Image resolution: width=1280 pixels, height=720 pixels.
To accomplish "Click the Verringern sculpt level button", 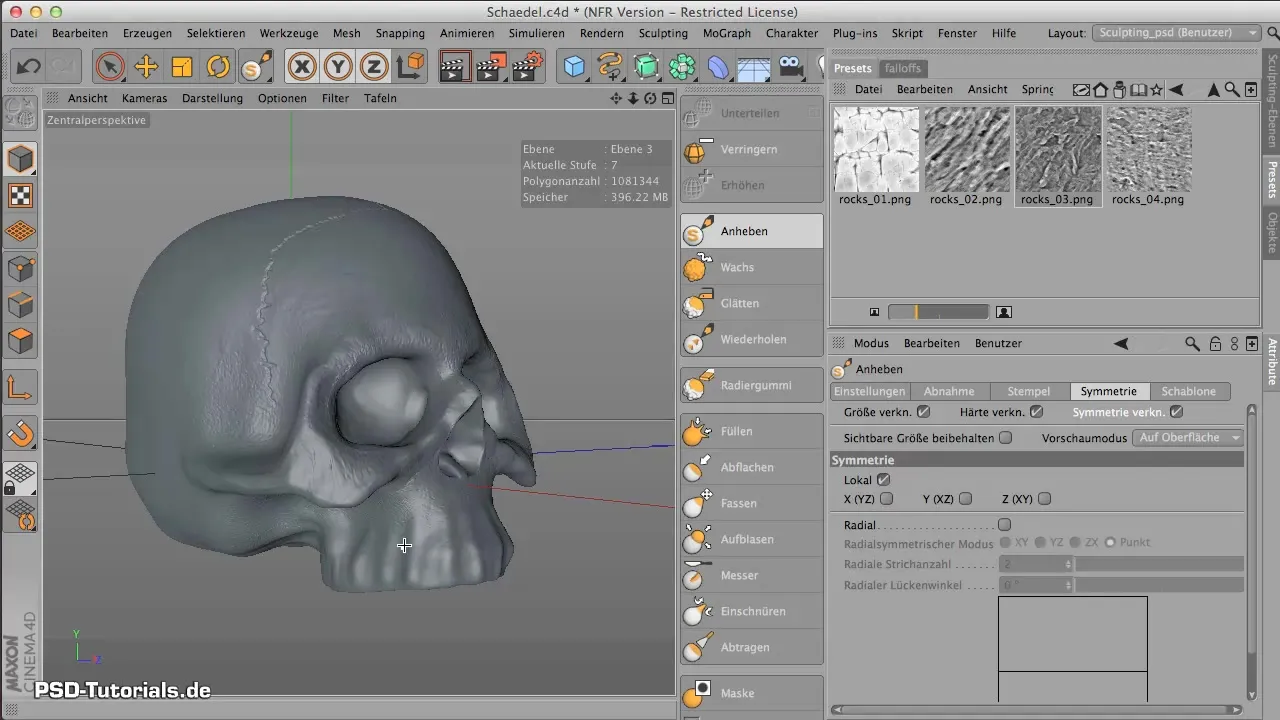I will (x=751, y=149).
